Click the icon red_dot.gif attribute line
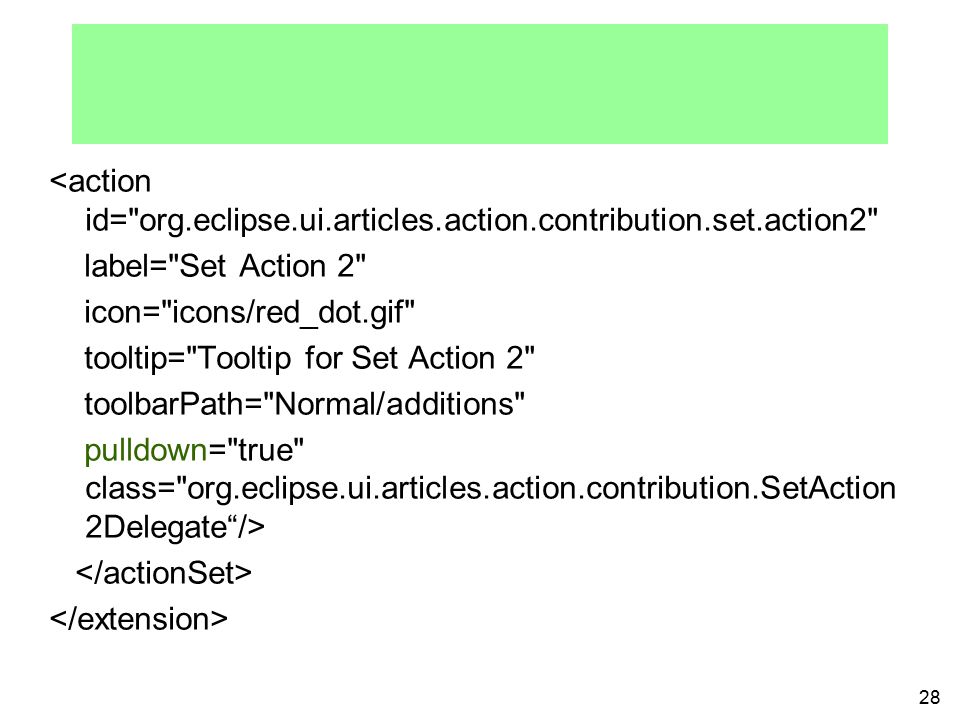 point(249,313)
